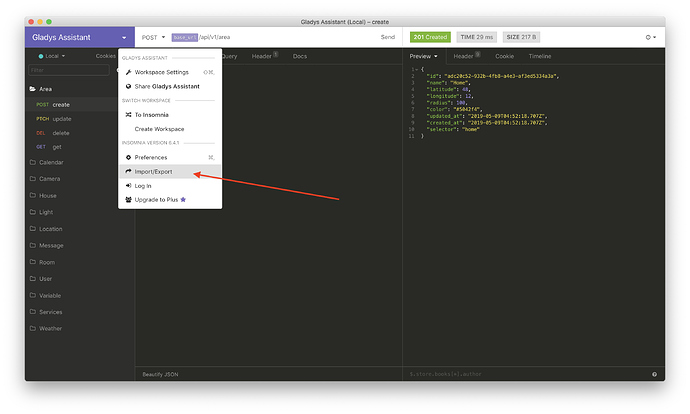Choose Create Workspace in the menu
The height and width of the screenshot is (414, 690).
point(170,129)
